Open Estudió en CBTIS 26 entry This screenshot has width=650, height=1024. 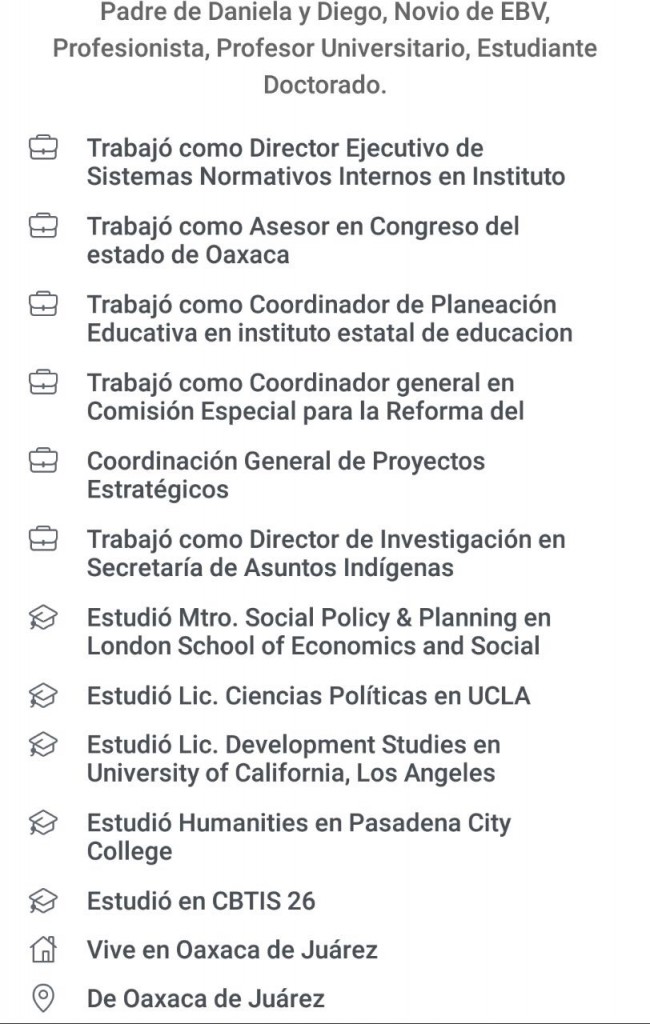[201, 901]
